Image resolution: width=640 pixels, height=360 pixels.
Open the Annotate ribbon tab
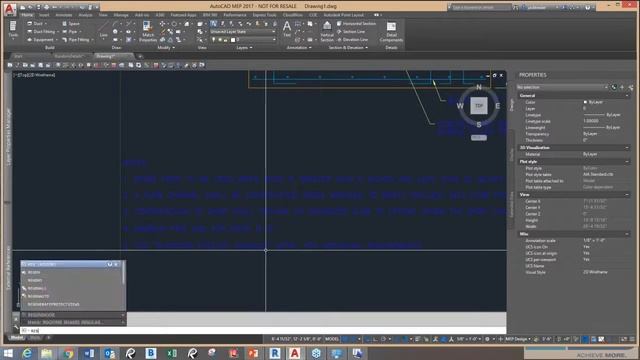tap(64, 15)
